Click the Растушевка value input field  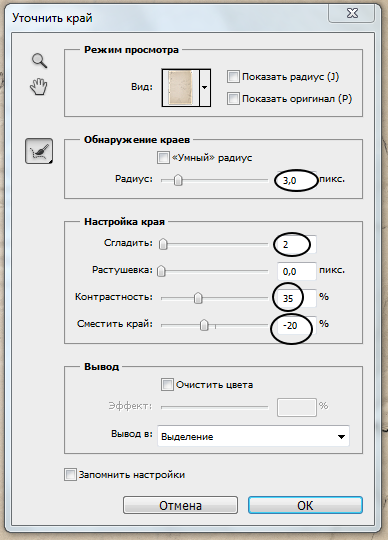(x=297, y=271)
